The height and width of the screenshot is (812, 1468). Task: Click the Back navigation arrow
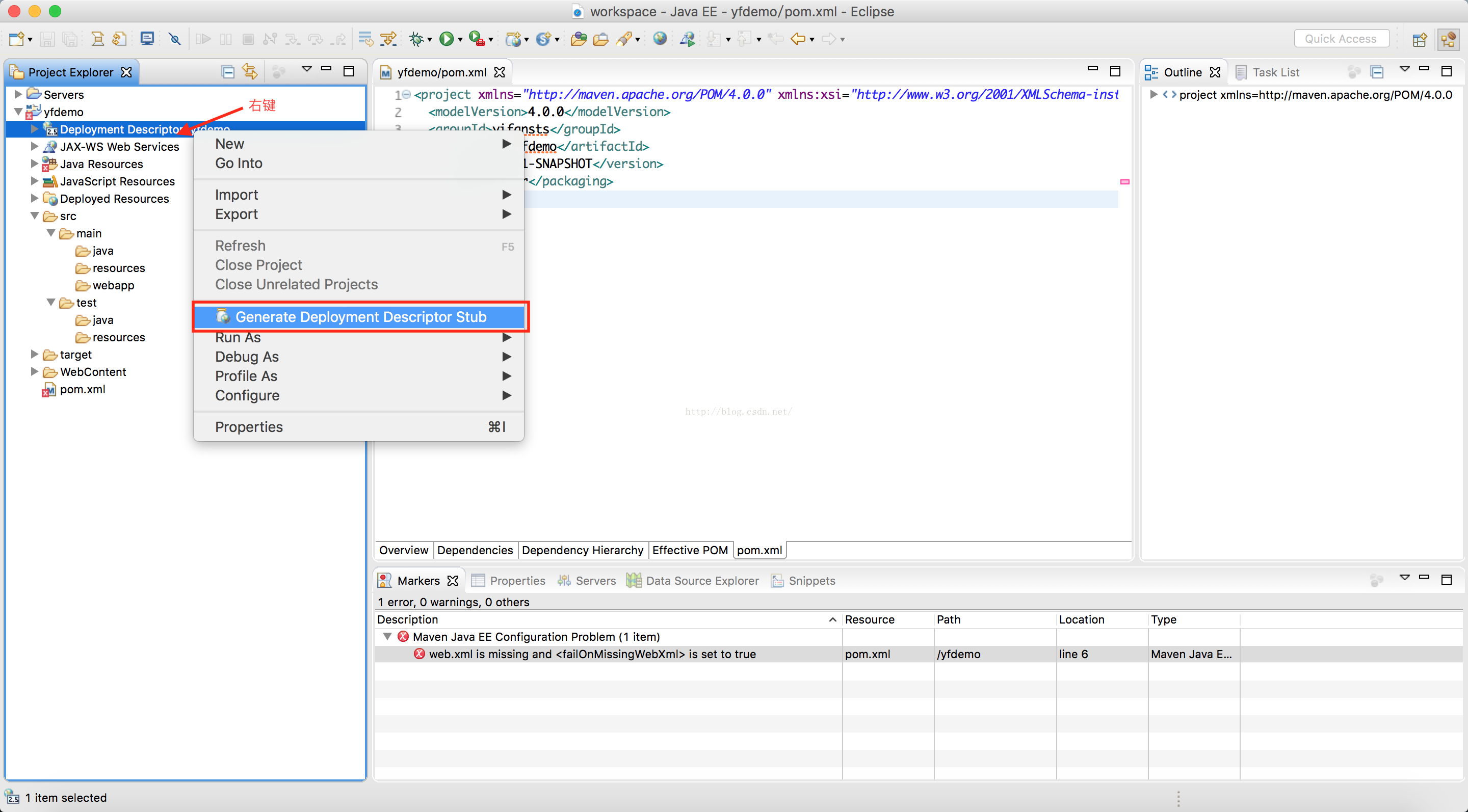(798, 39)
